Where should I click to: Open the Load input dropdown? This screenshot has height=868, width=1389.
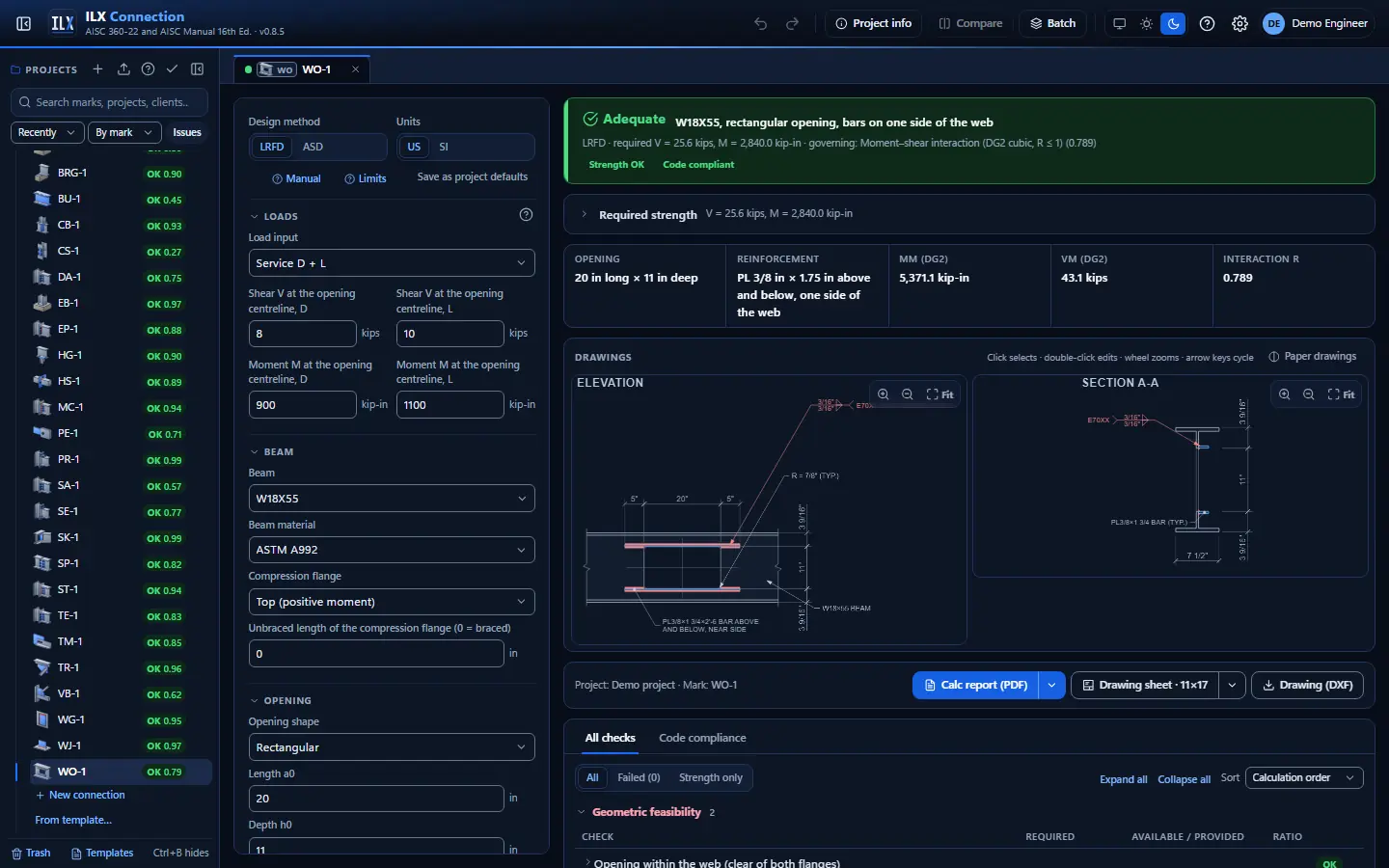click(x=392, y=263)
